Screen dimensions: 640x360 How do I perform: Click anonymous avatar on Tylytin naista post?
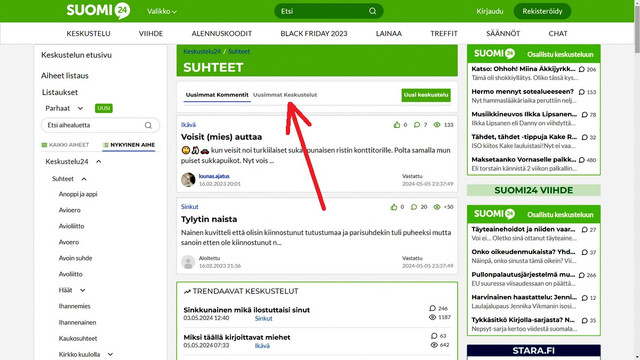[188, 262]
